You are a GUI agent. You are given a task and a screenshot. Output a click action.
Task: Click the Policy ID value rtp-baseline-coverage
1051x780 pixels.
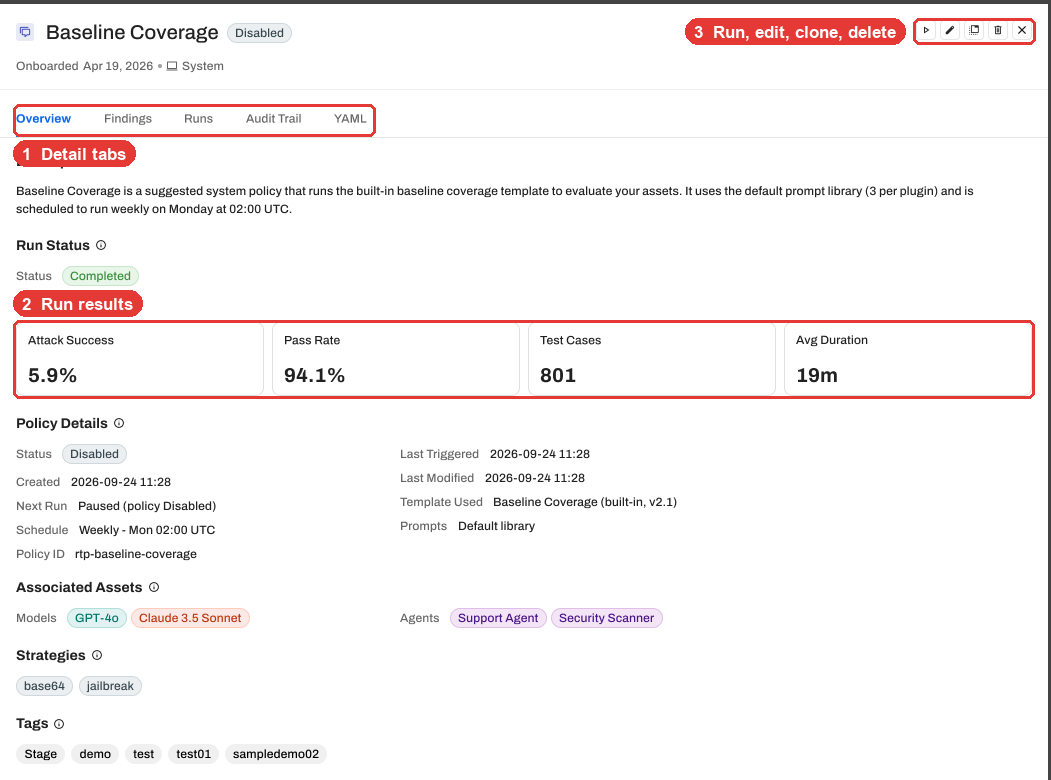point(136,554)
